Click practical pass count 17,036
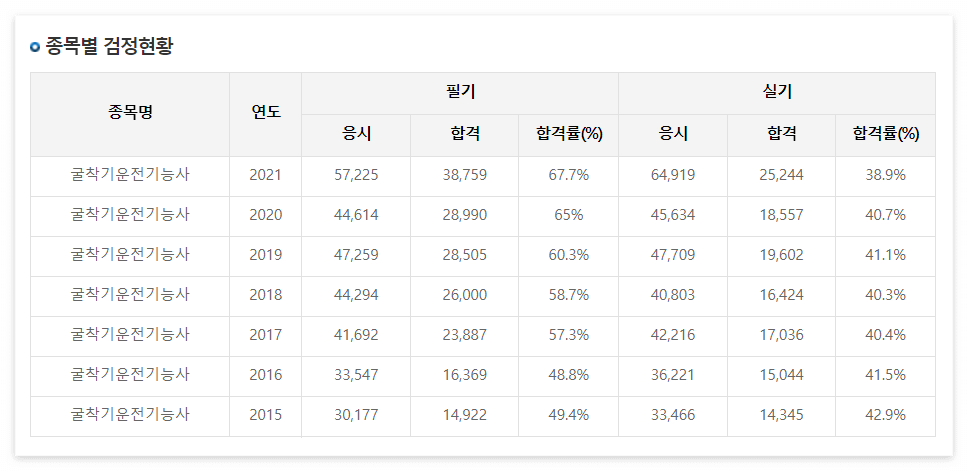 (x=782, y=335)
